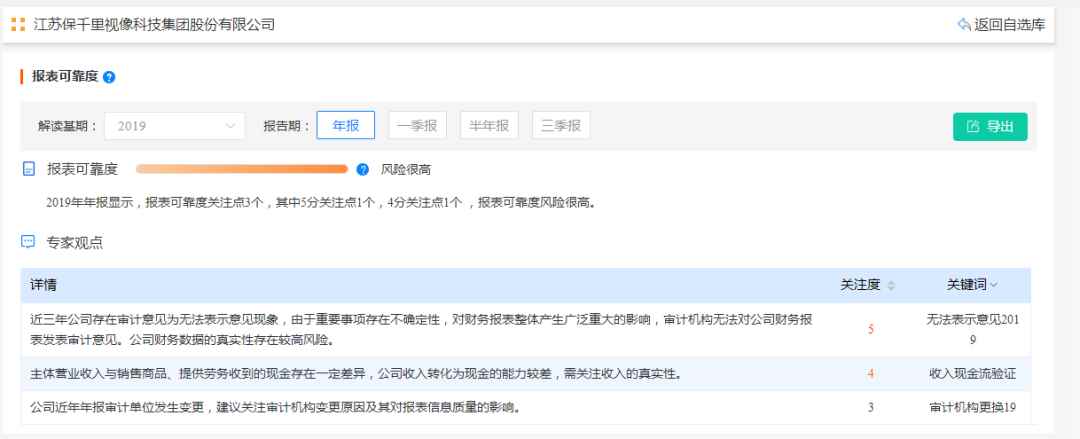Click keyword 审计机构更换19
The width and height of the screenshot is (1080, 439).
tap(972, 408)
